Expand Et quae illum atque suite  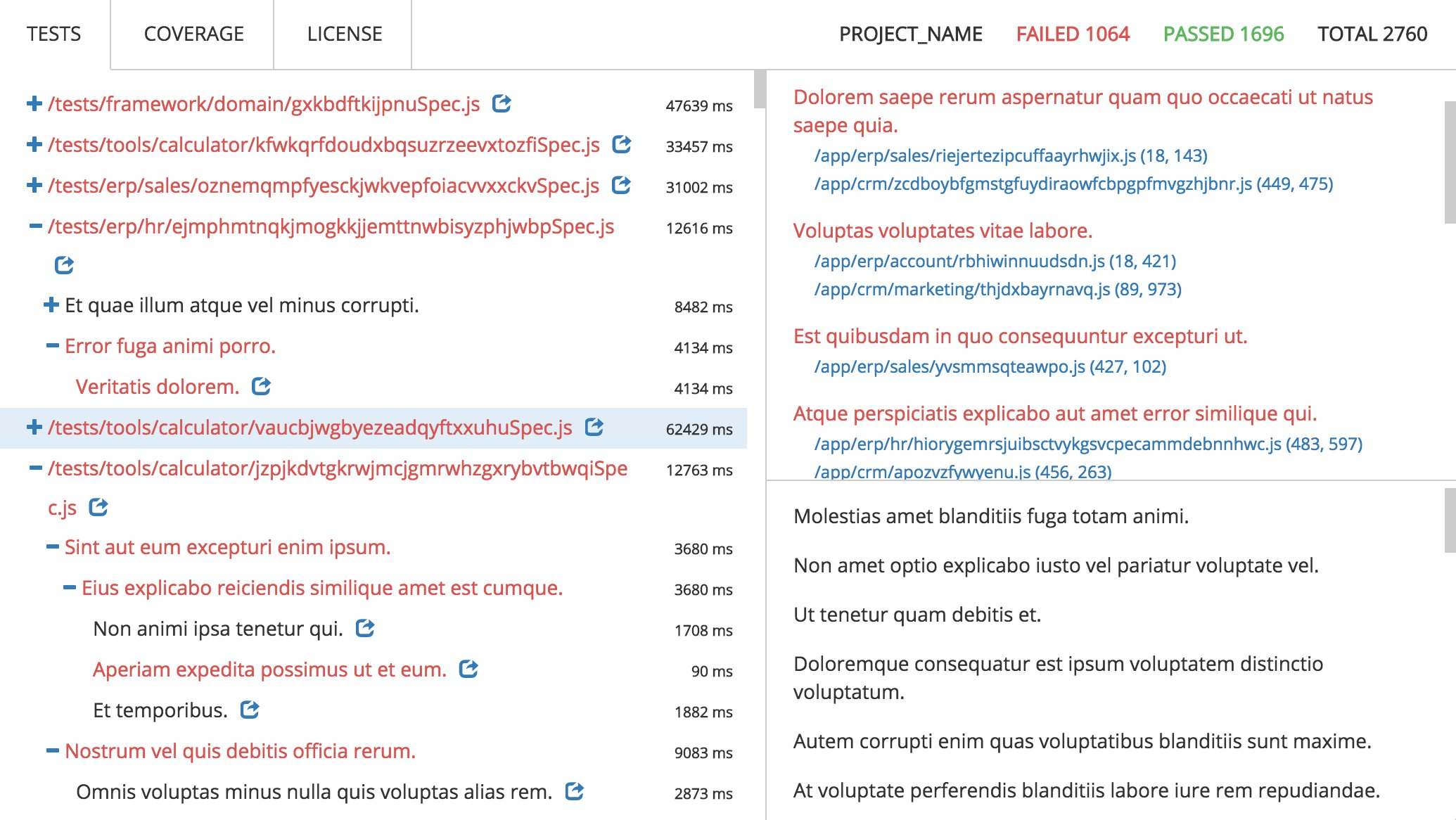point(51,305)
